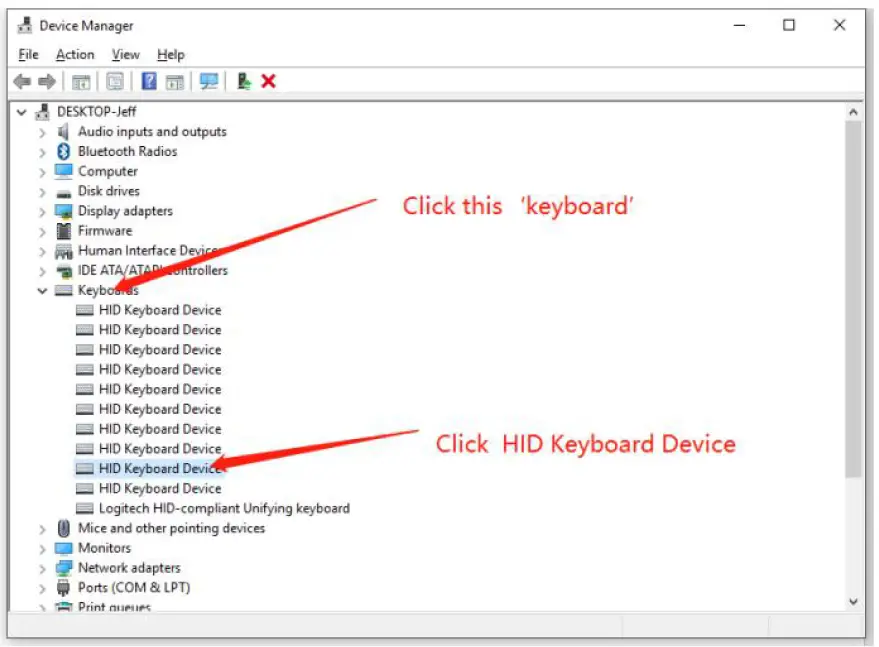
Task: Click the Computer category monitor icon
Action: tap(64, 171)
